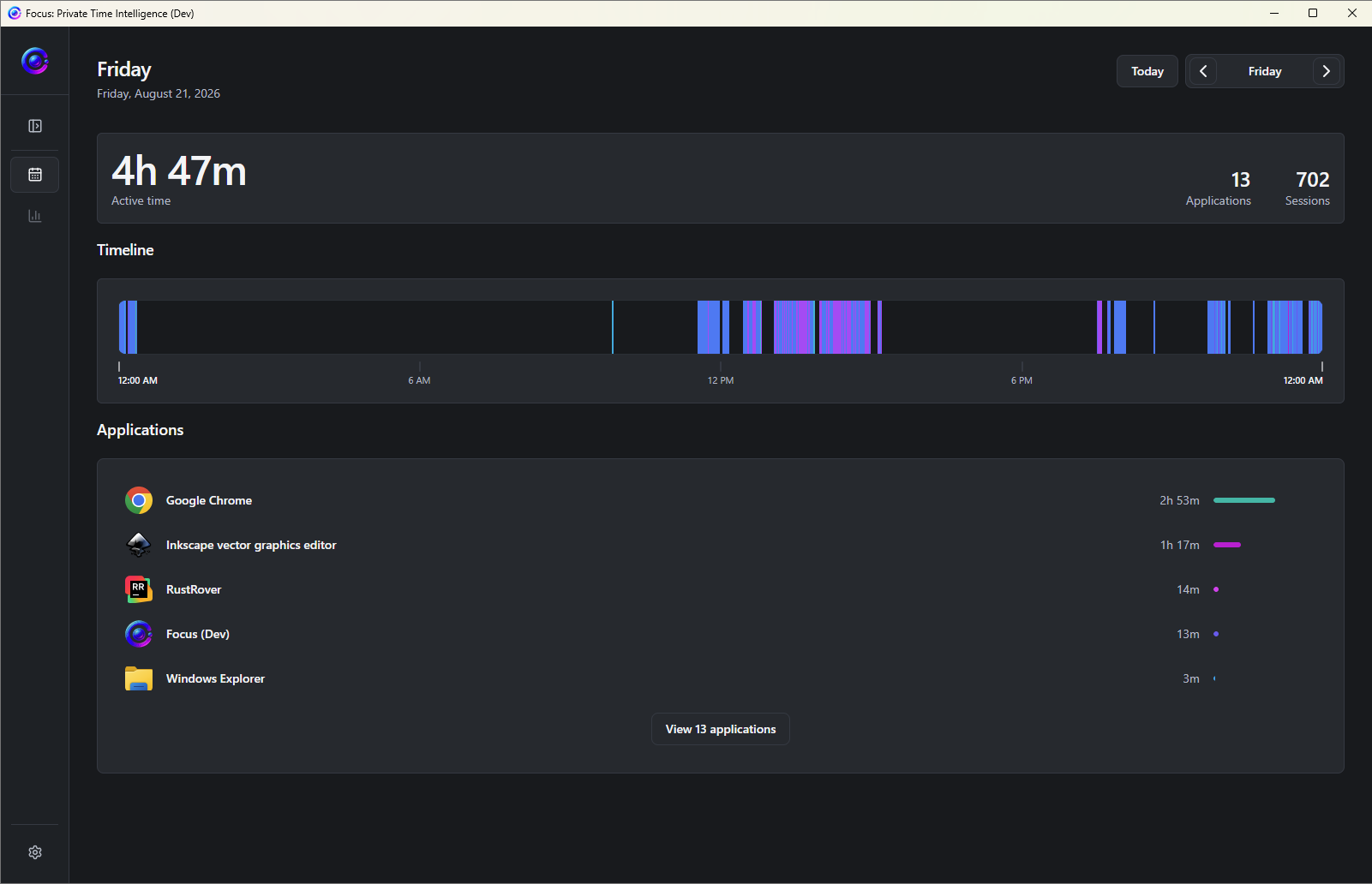Click the title bar Focus icon

(x=14, y=13)
